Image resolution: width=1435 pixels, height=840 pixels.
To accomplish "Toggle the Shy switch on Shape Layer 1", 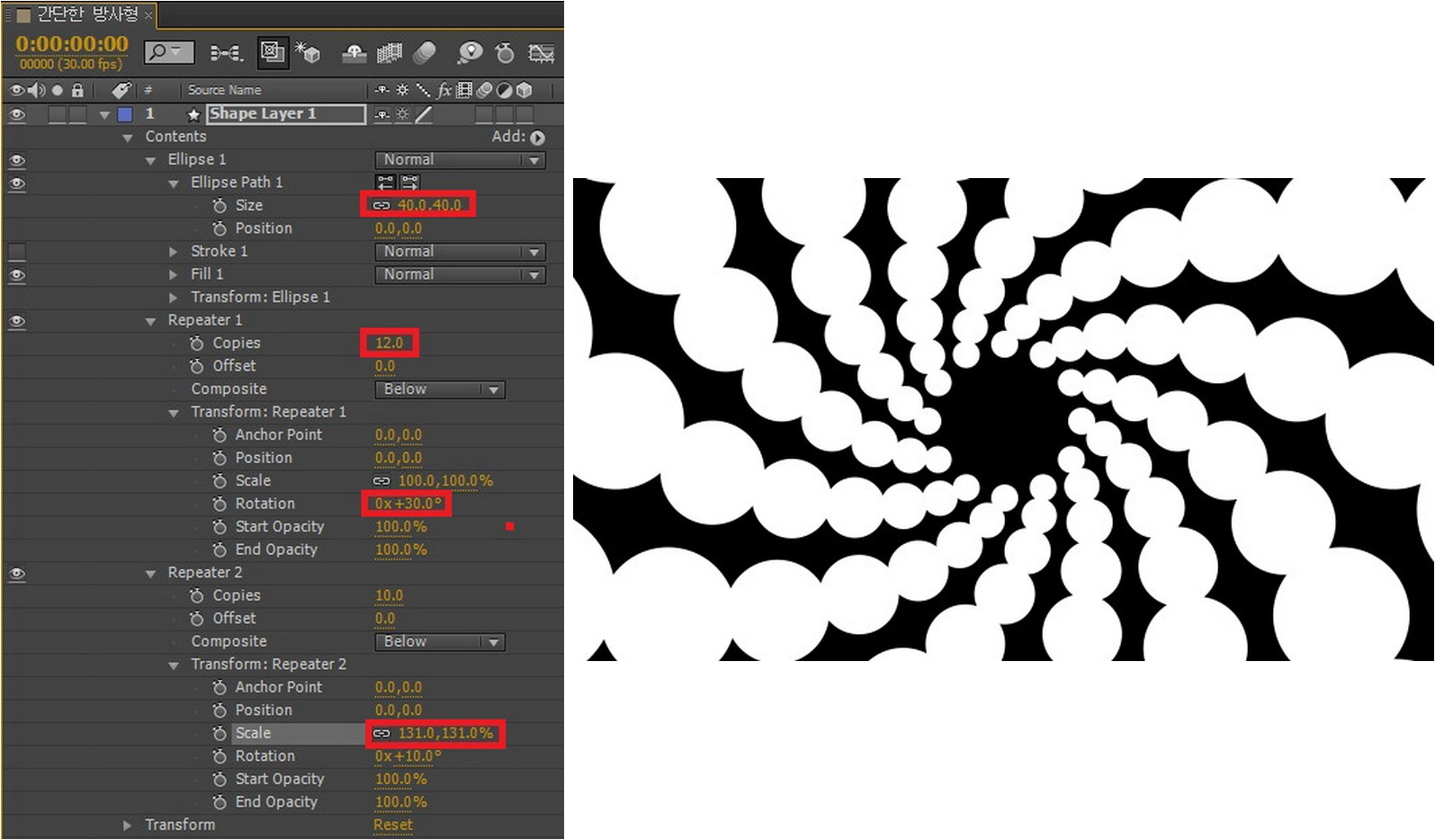I will [x=382, y=114].
